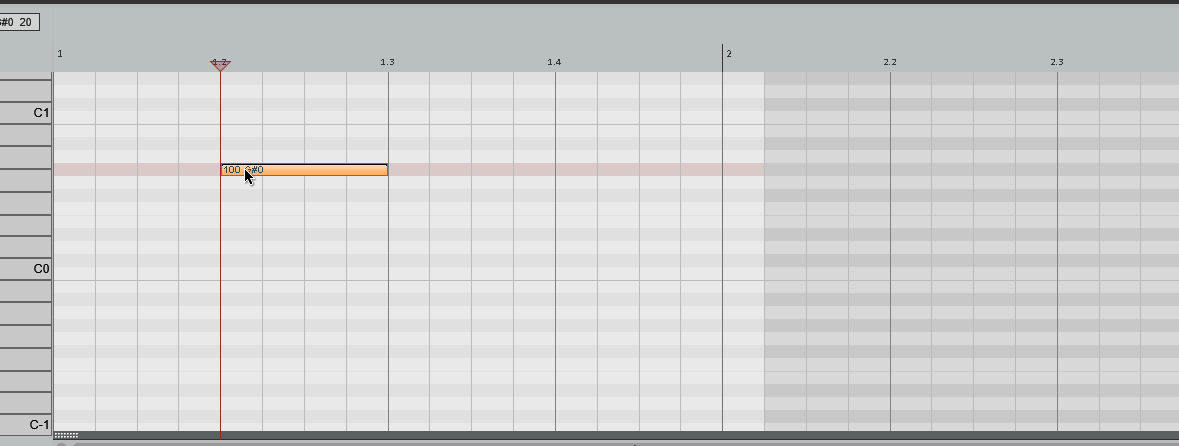Jump to bar 2 on the ruler

point(727,54)
